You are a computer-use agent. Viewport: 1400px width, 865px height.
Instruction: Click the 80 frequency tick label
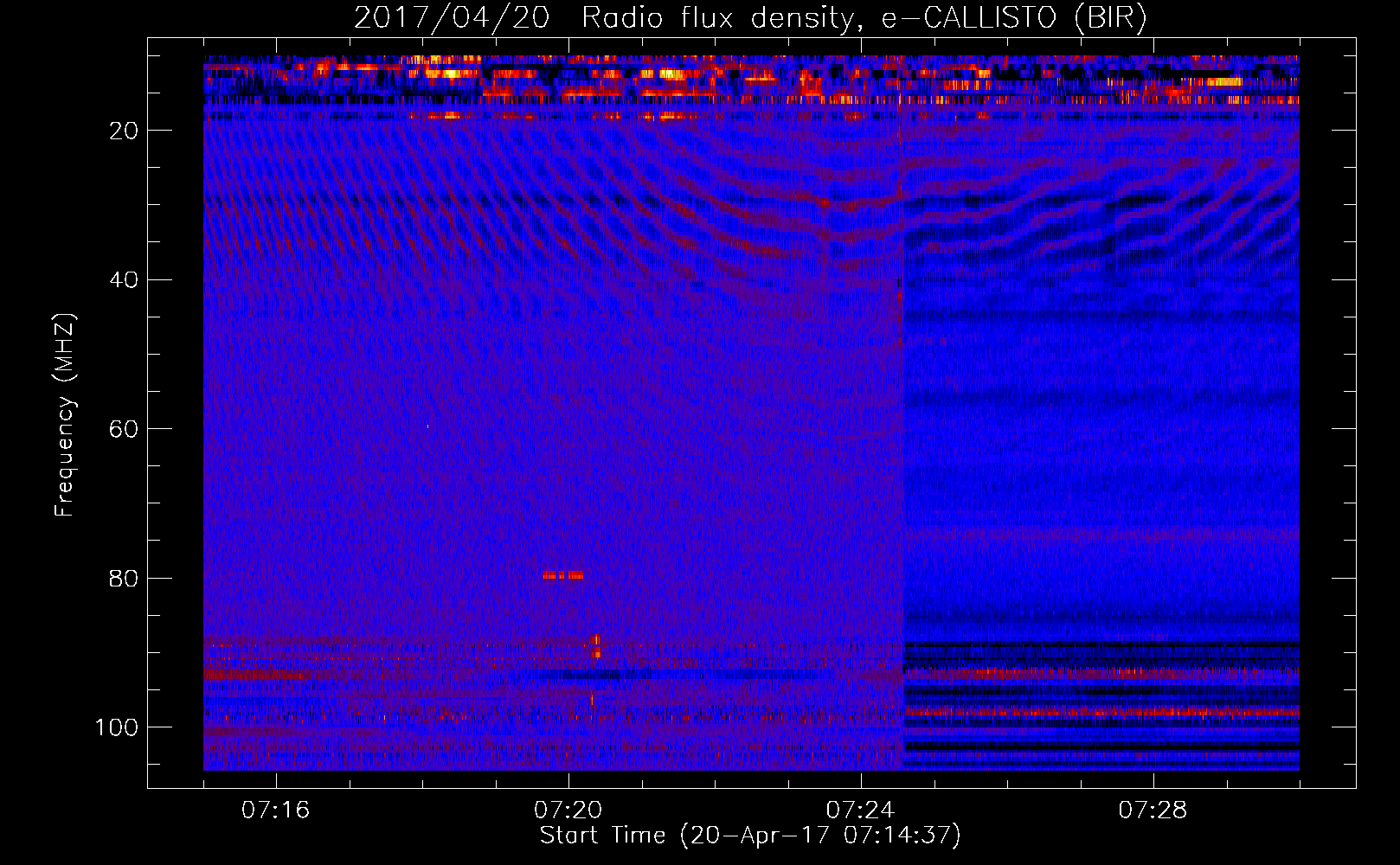pyautogui.click(x=124, y=579)
